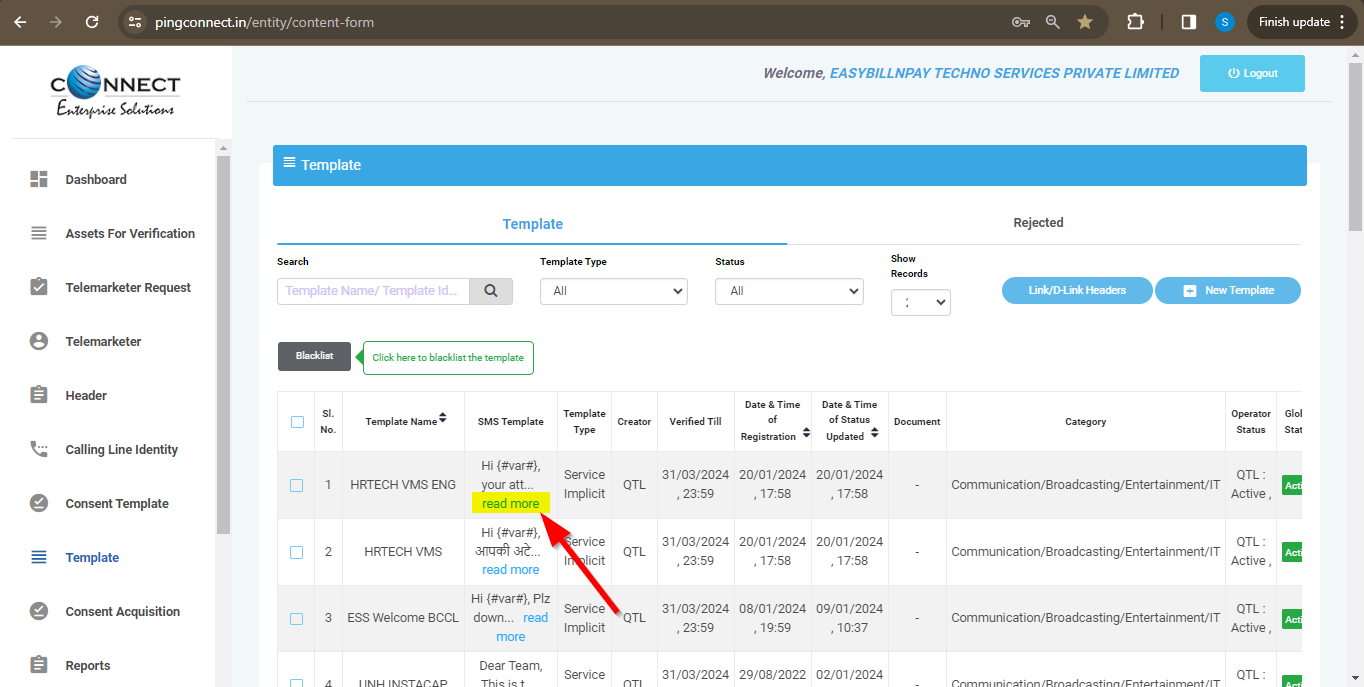Open the Template Type dropdown
This screenshot has width=1364, height=687.
coord(613,291)
